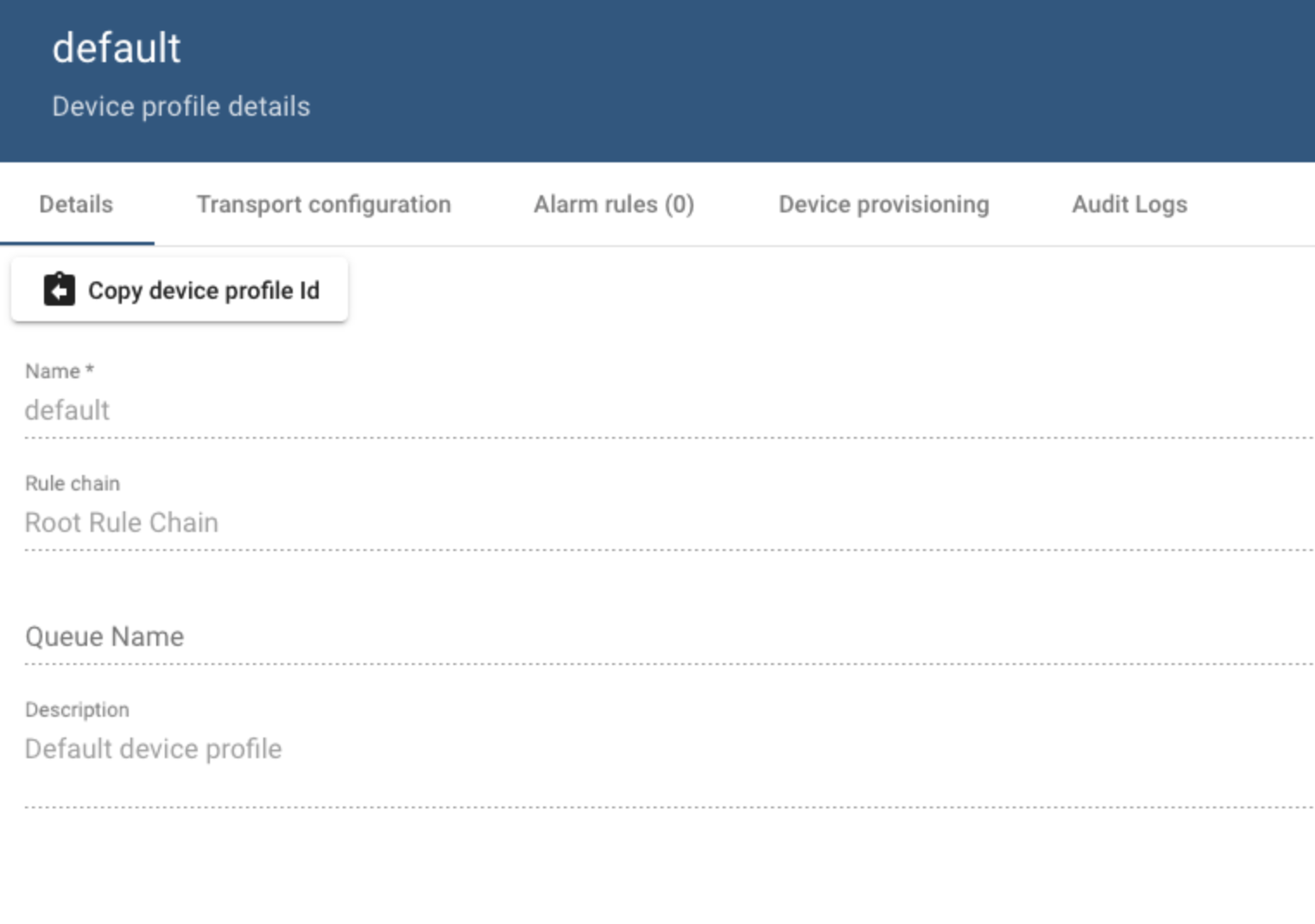The height and width of the screenshot is (924, 1315).
Task: Click the Description label
Action: pos(78,709)
